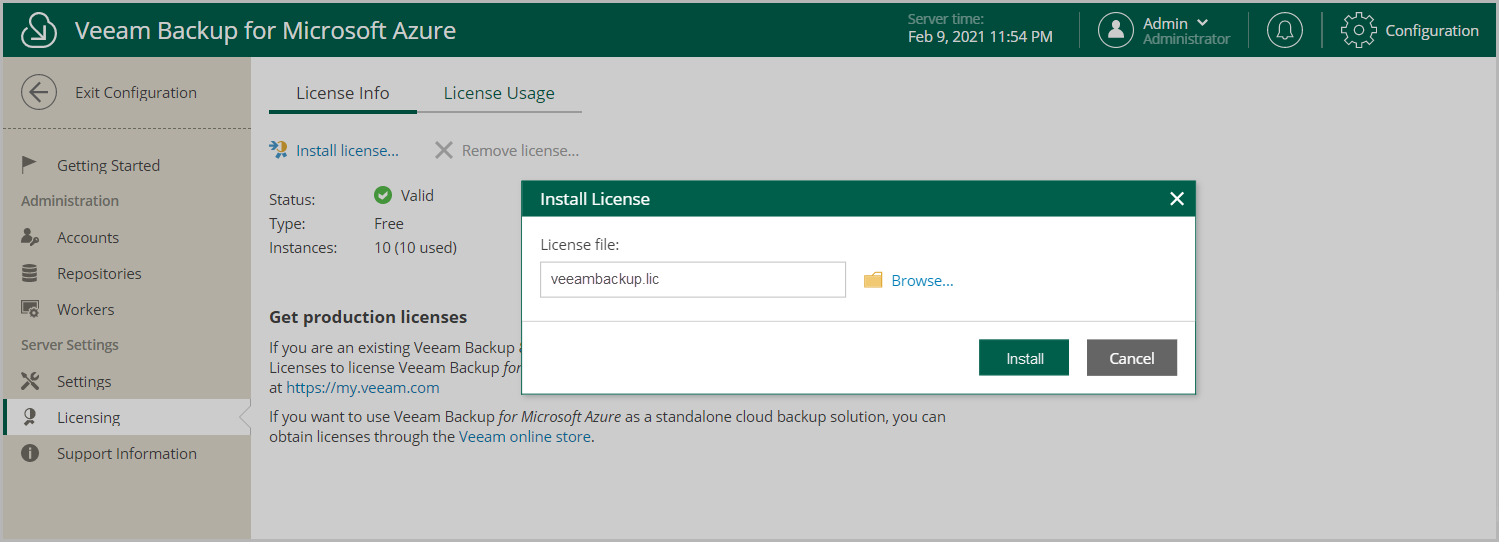Click the Settings wrench icon
Screen dimensions: 1499x542
coord(30,381)
